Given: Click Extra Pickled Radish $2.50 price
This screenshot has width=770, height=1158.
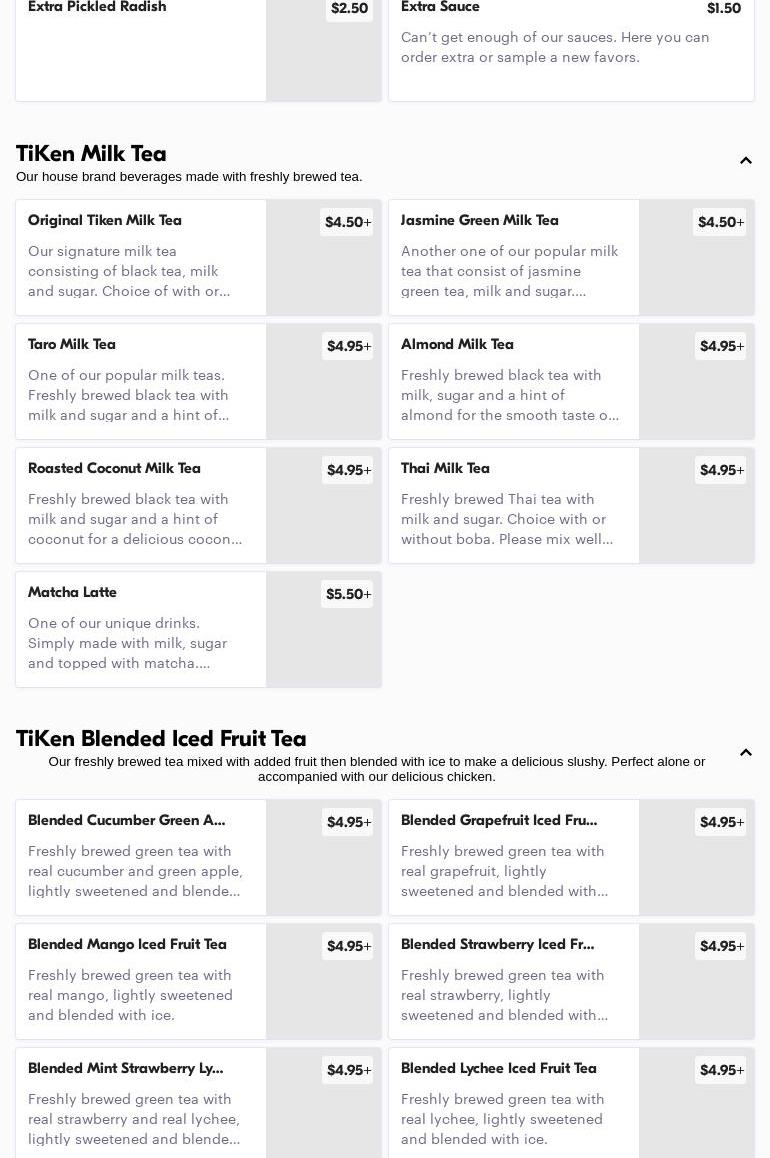Looking at the screenshot, I should 349,8.
